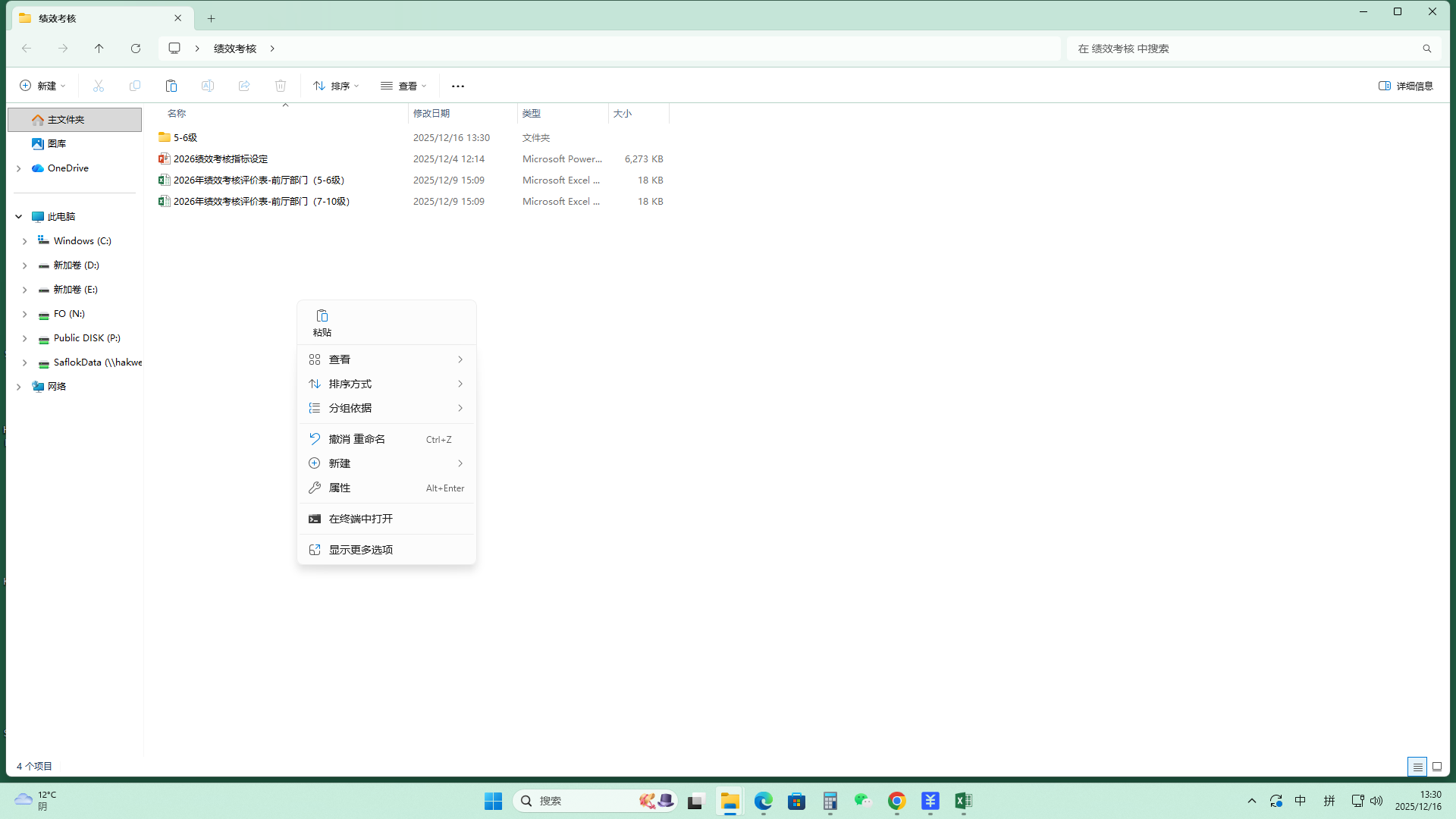Click the 在 绩效考核 中搜索 search box

(1244, 49)
